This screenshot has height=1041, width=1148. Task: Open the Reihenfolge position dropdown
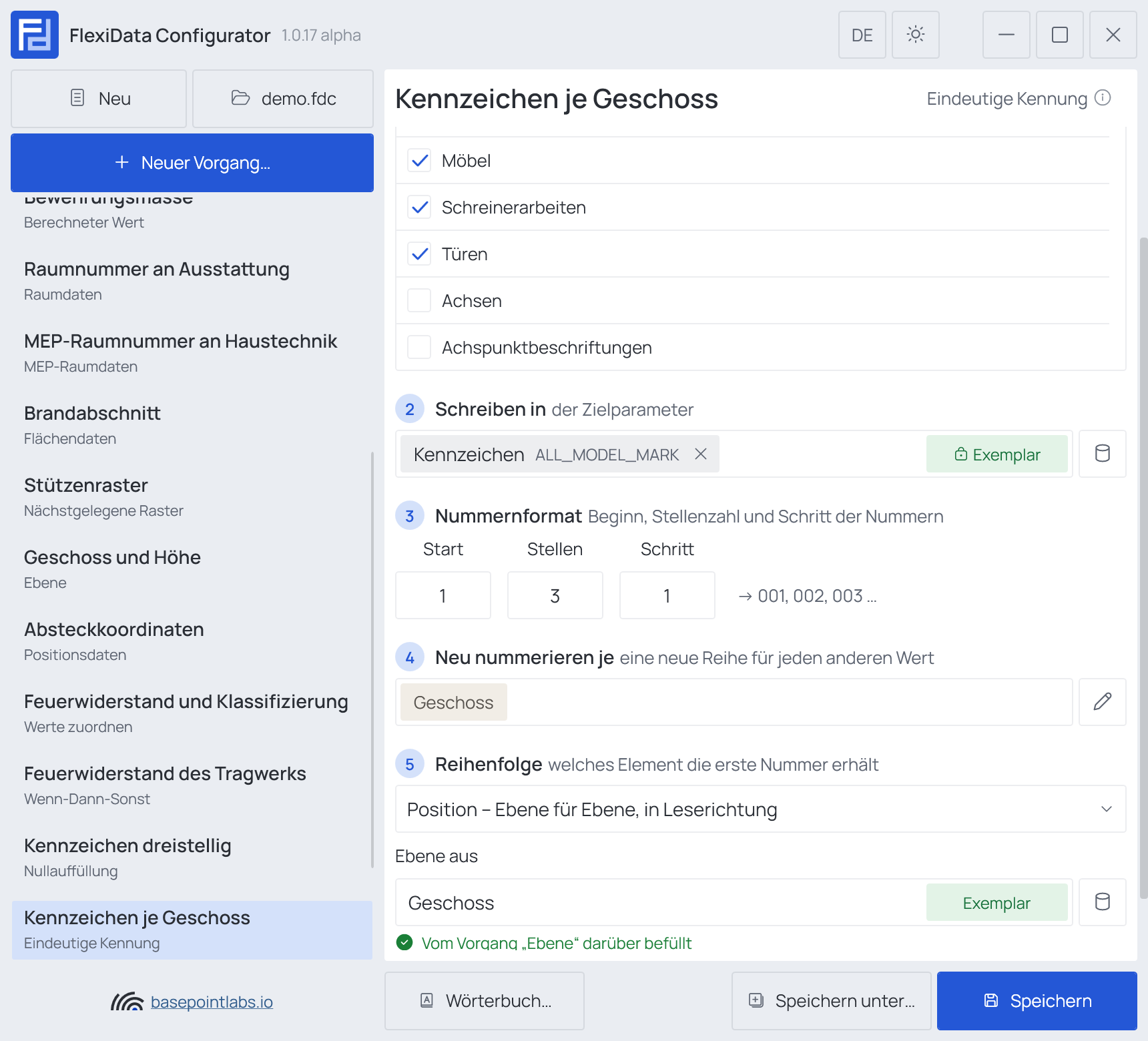pos(761,809)
